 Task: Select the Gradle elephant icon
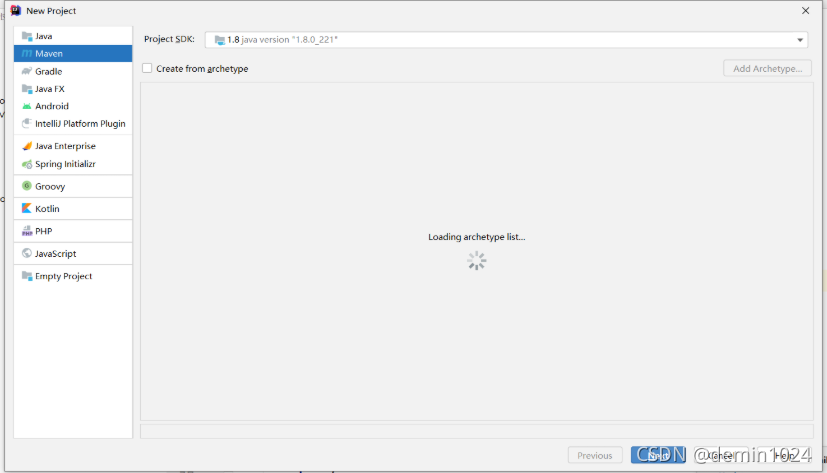(27, 71)
